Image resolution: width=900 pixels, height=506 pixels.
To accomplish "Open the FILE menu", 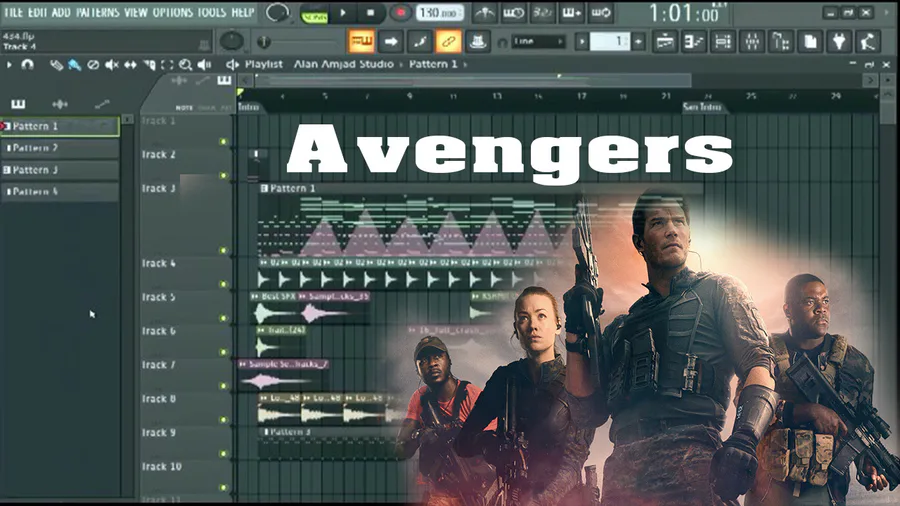I will click(13, 12).
